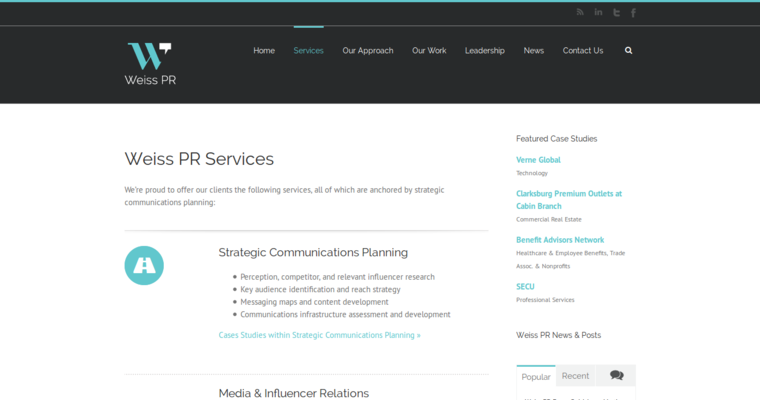Viewport: 760px width, 400px height.
Task: Click the Weiss PR logo
Action: pos(150,64)
